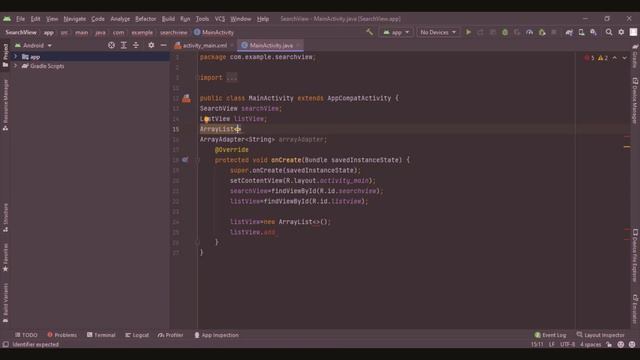Open the Navigate menu

[x=75, y=19]
